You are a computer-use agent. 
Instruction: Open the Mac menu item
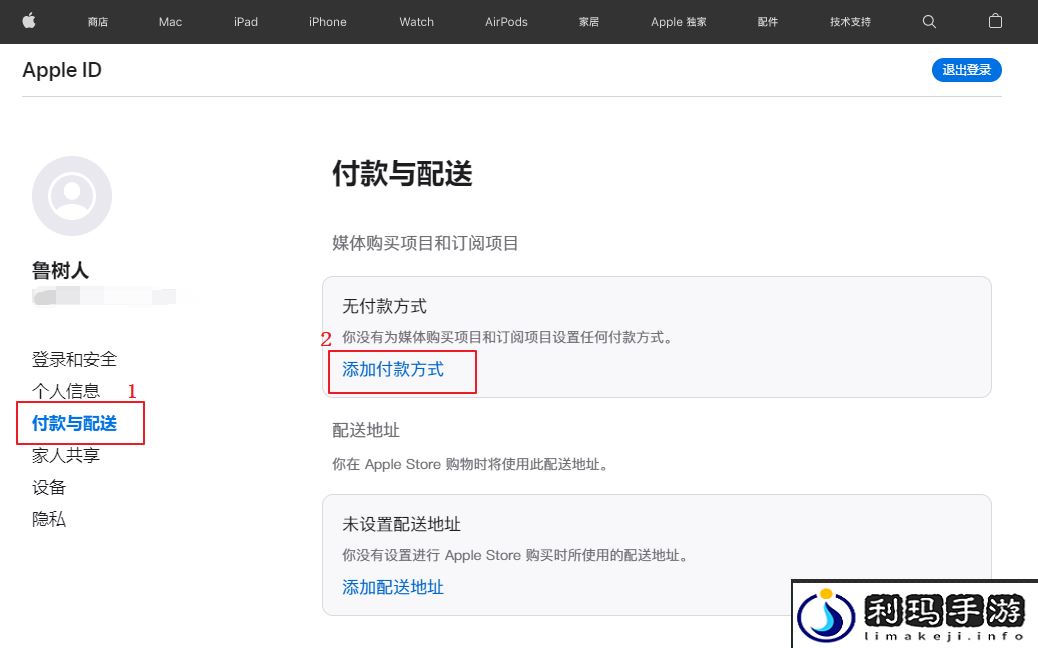(x=170, y=22)
